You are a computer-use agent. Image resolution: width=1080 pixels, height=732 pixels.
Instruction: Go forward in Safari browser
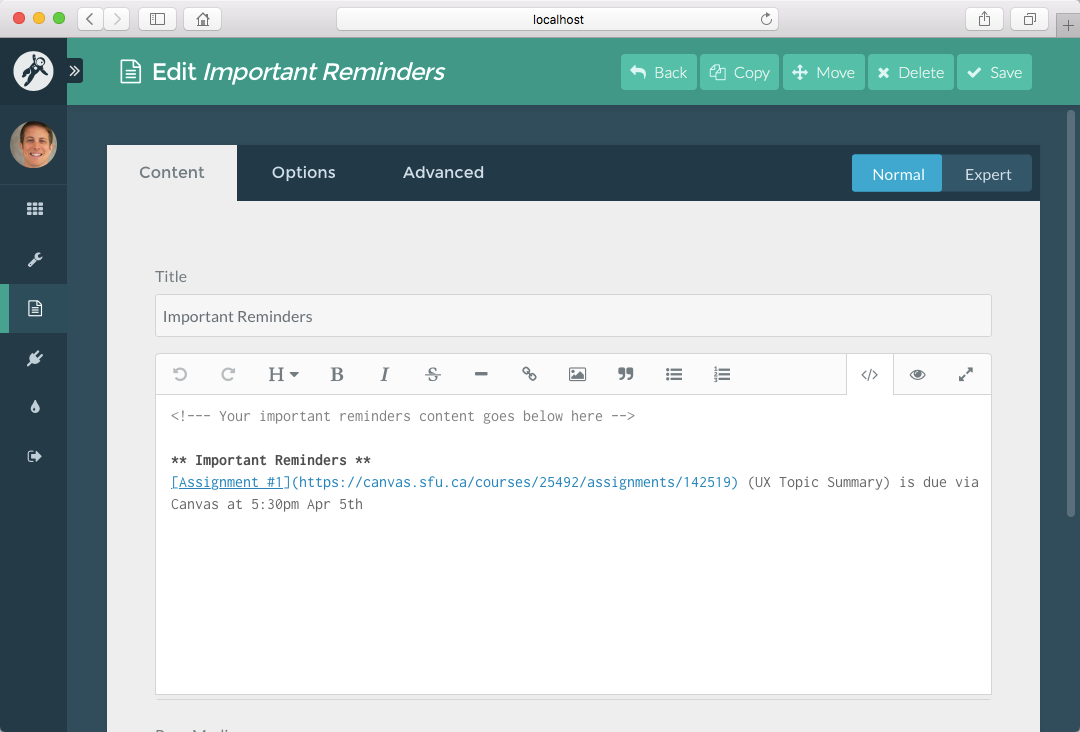click(117, 19)
